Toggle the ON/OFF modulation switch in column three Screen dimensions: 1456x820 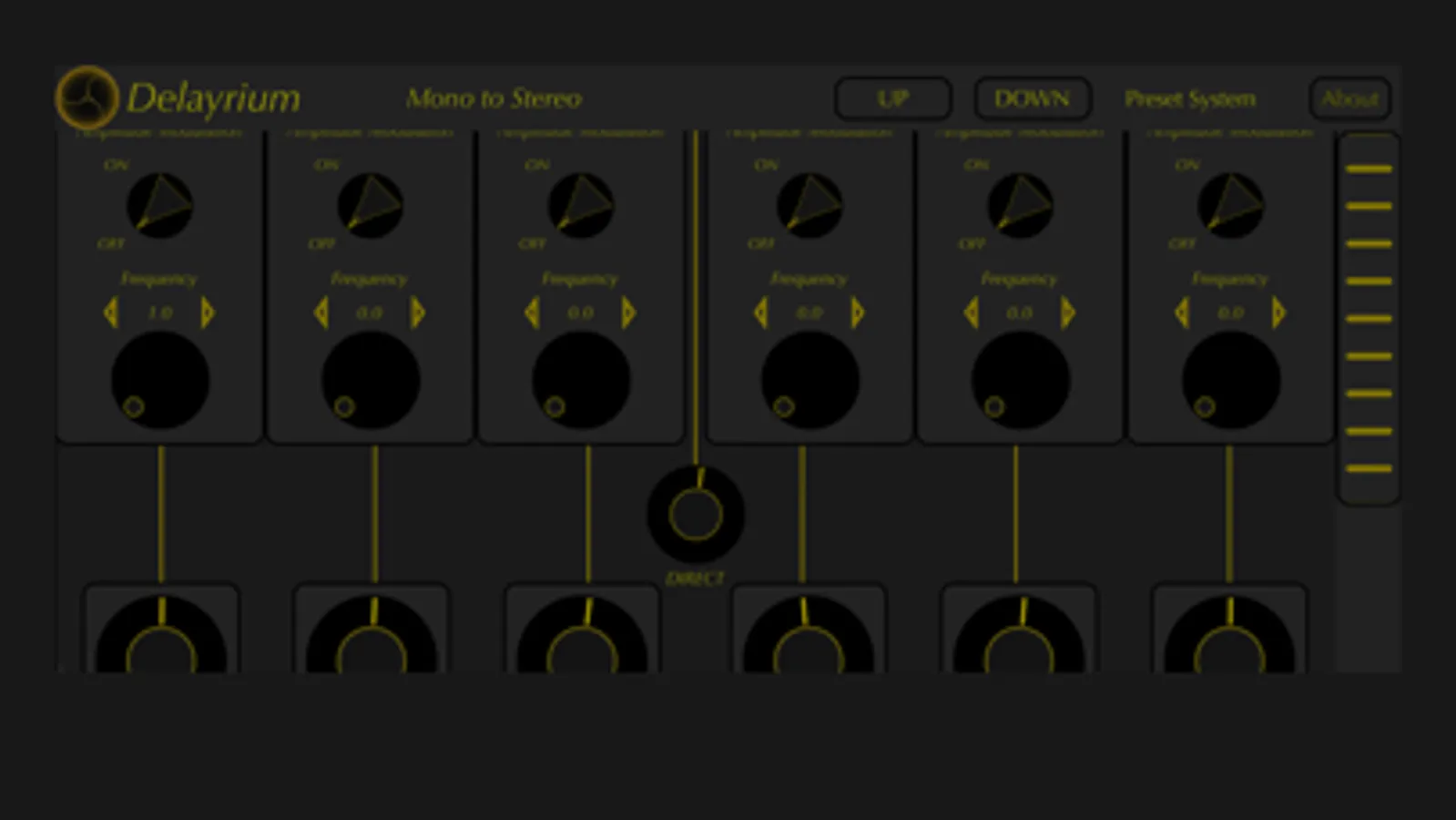[580, 205]
